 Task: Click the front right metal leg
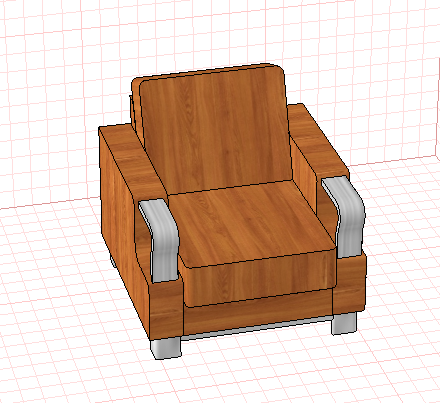(344, 323)
